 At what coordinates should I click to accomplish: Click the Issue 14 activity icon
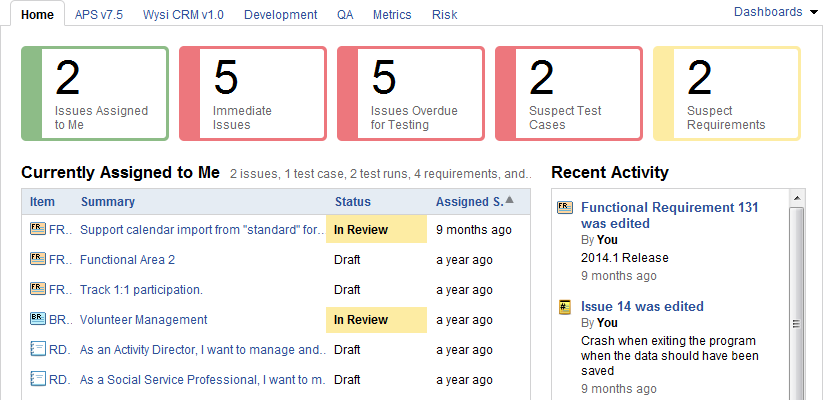pos(565,307)
